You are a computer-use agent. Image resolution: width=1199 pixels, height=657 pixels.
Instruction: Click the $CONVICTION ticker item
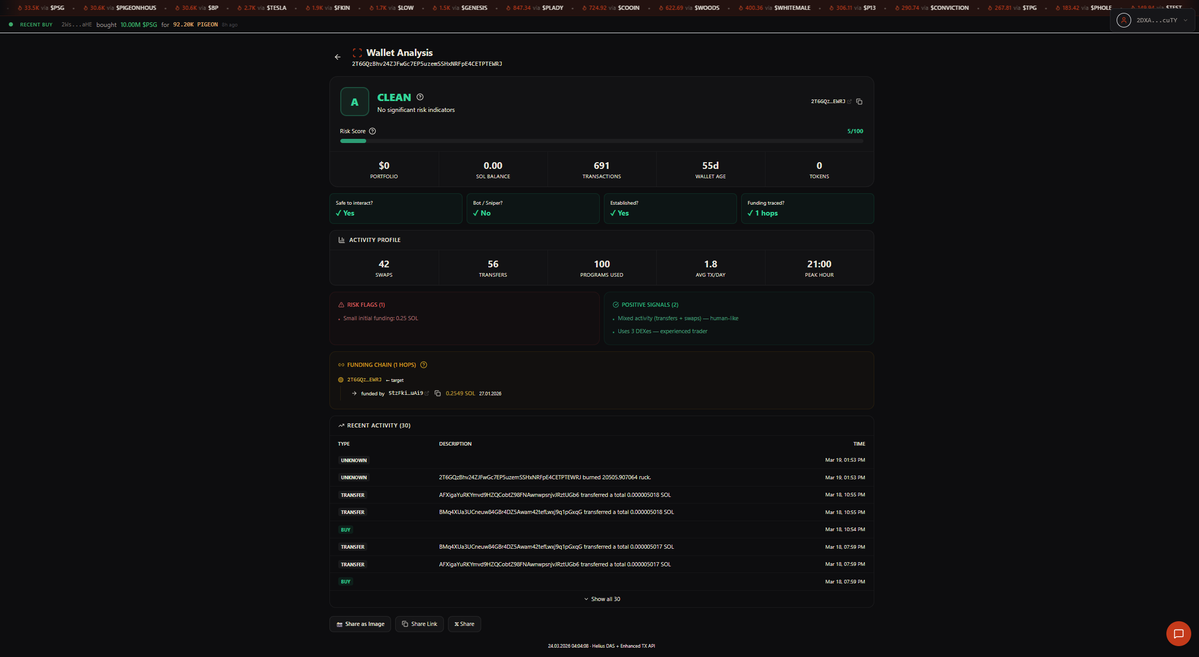click(929, 8)
